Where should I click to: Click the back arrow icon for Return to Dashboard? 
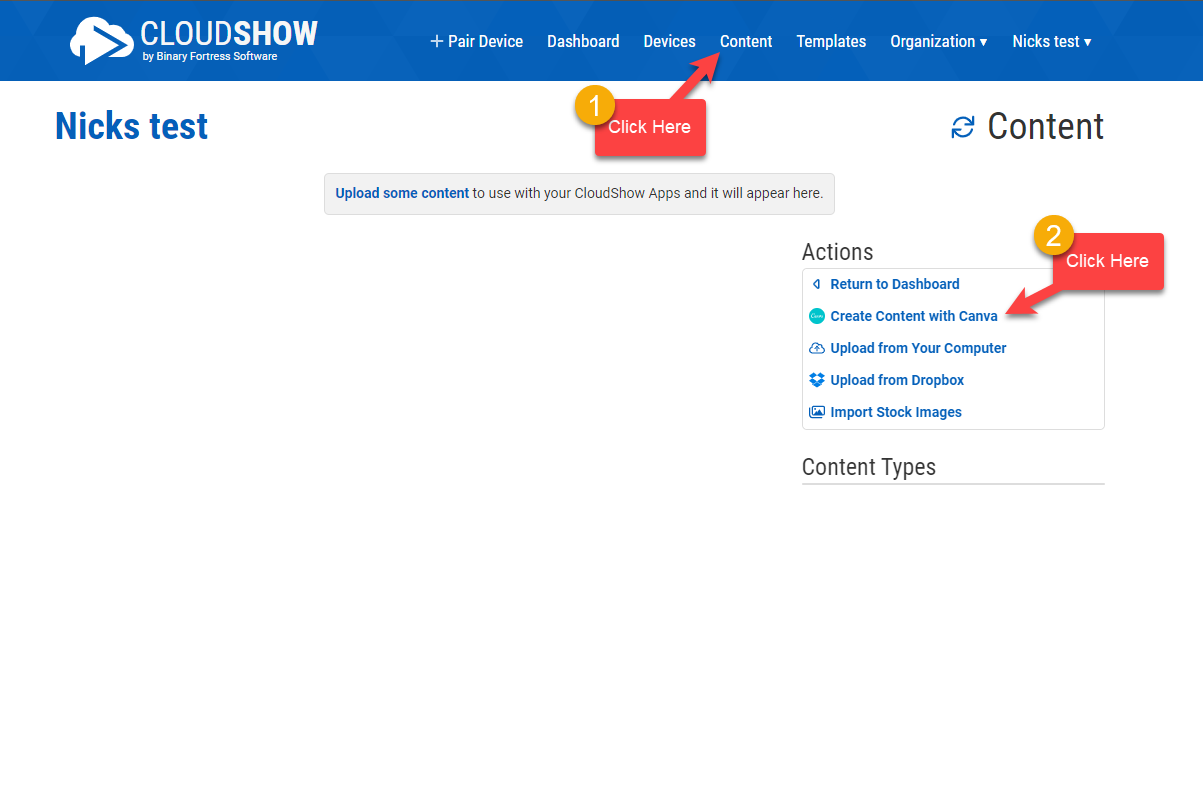(816, 284)
